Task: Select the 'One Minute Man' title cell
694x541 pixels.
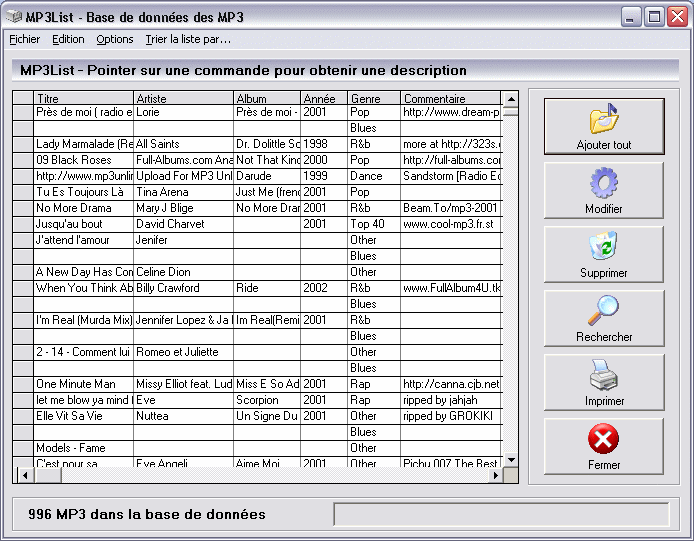Action: [x=83, y=384]
